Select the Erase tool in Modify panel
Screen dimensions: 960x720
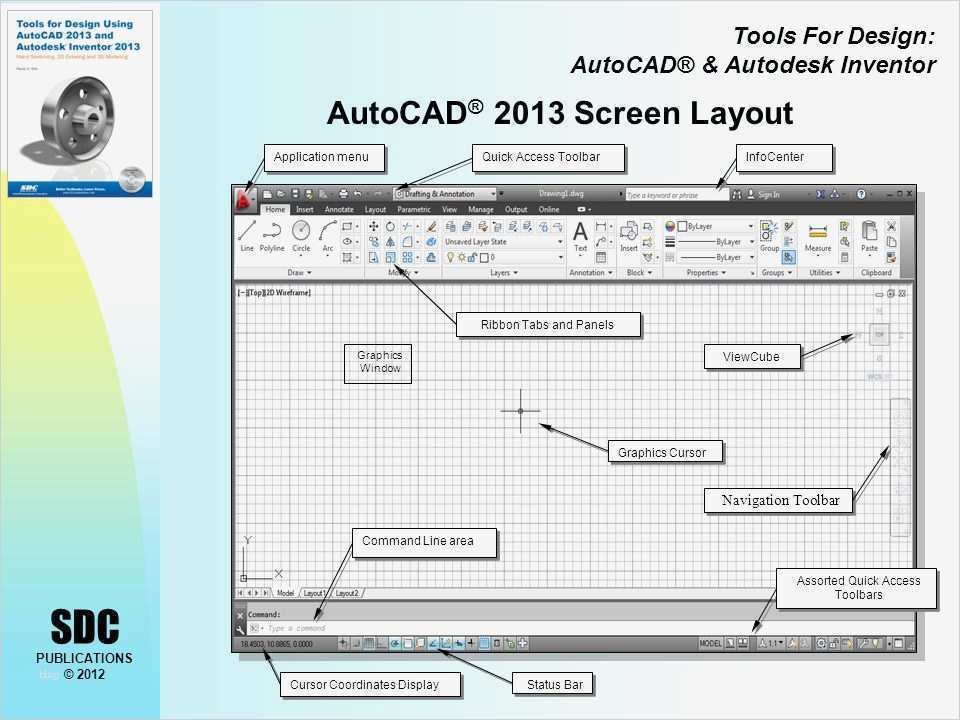pos(432,227)
